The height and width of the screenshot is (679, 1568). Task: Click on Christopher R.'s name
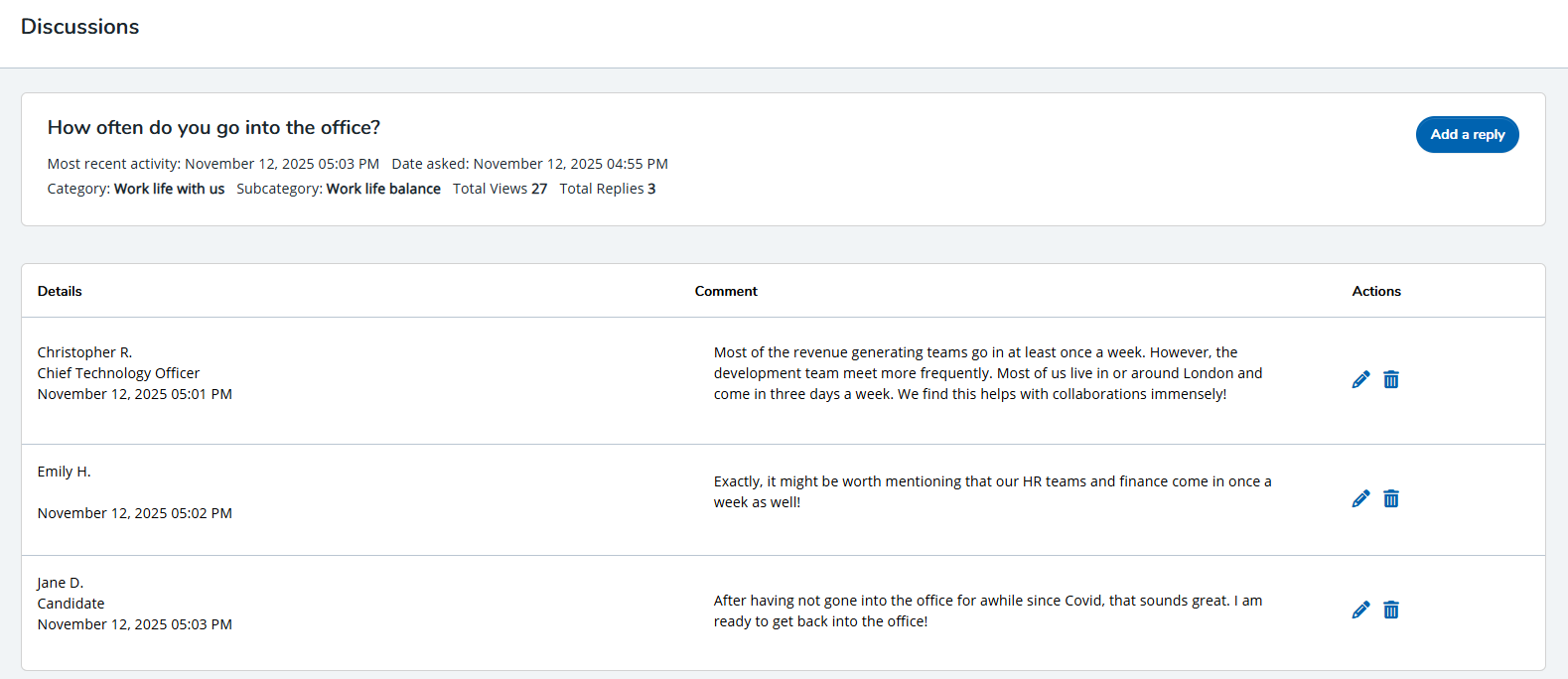[84, 352]
